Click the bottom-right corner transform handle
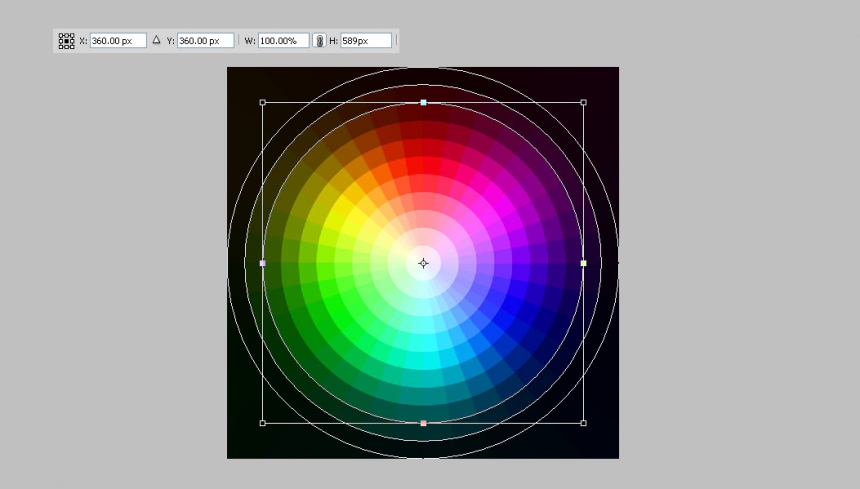Screen dimensions: 860x489 [584, 423]
